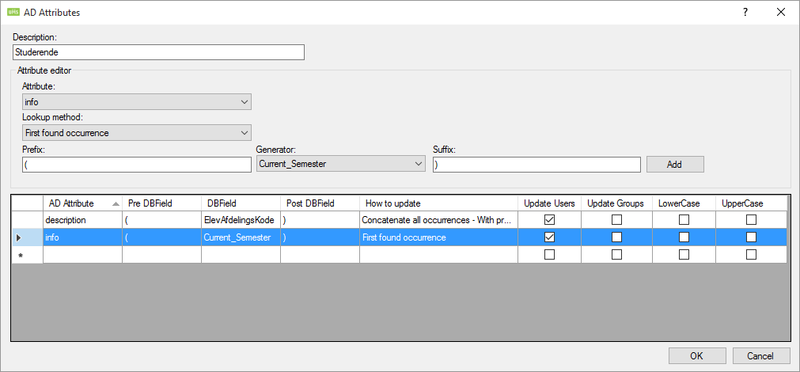Close the AD Attributes dialog

tap(781, 13)
